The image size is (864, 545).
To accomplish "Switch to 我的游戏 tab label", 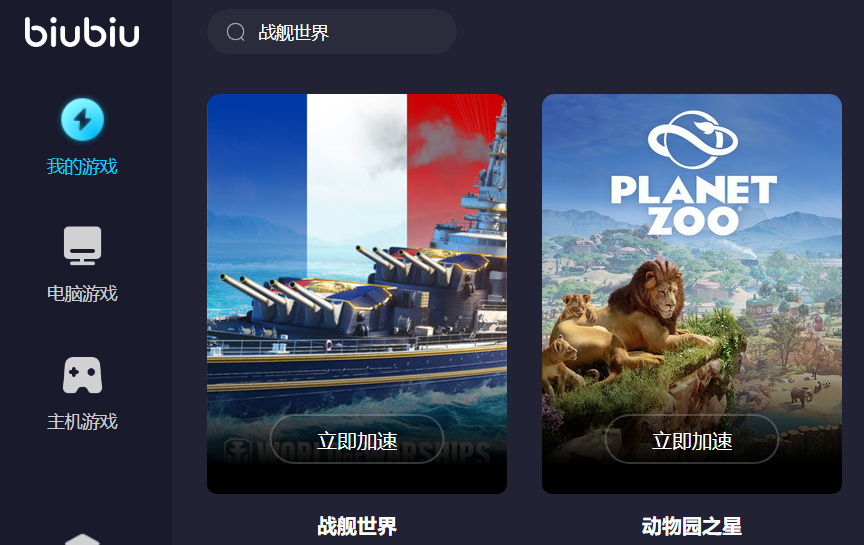I will [82, 166].
